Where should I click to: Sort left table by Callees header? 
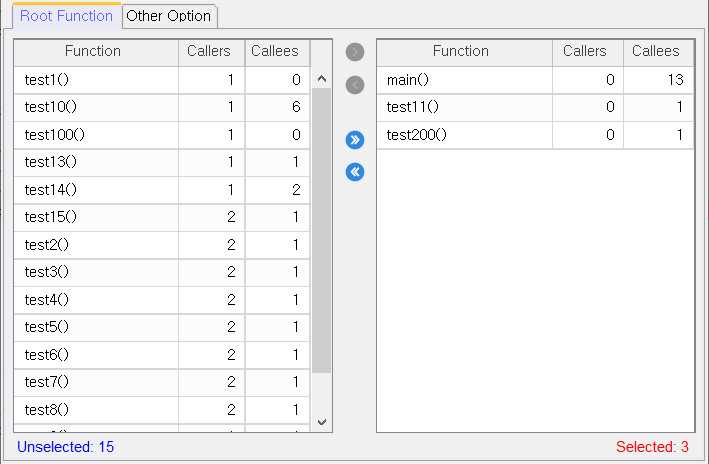click(x=277, y=53)
